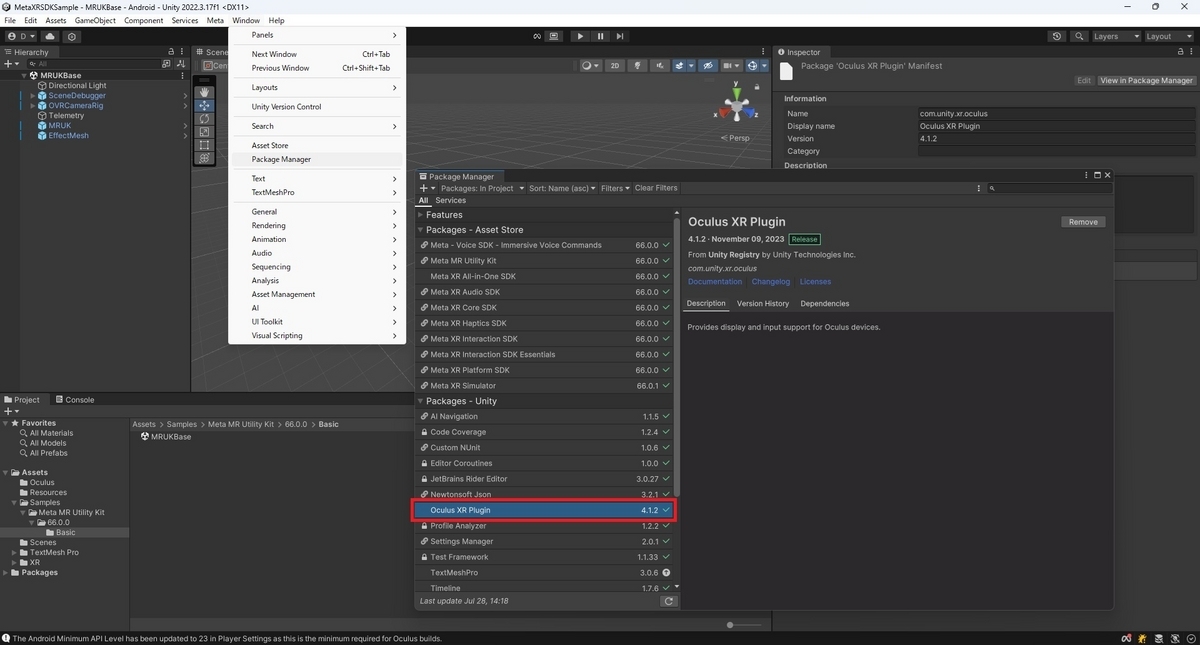Viewport: 1200px width, 645px height.
Task: Select the EffectMesh prefab in Hierarchy
Action: coord(68,136)
